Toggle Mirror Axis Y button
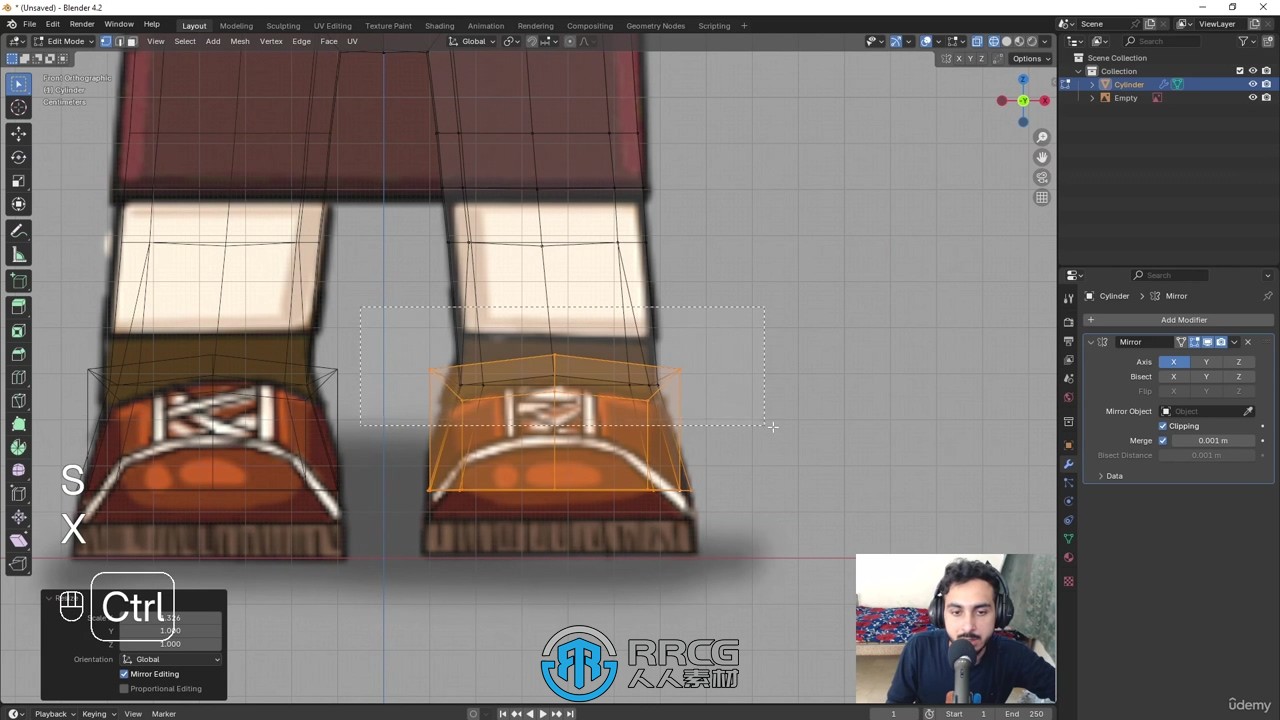Screen dimensions: 1280x720 tap(1206, 362)
